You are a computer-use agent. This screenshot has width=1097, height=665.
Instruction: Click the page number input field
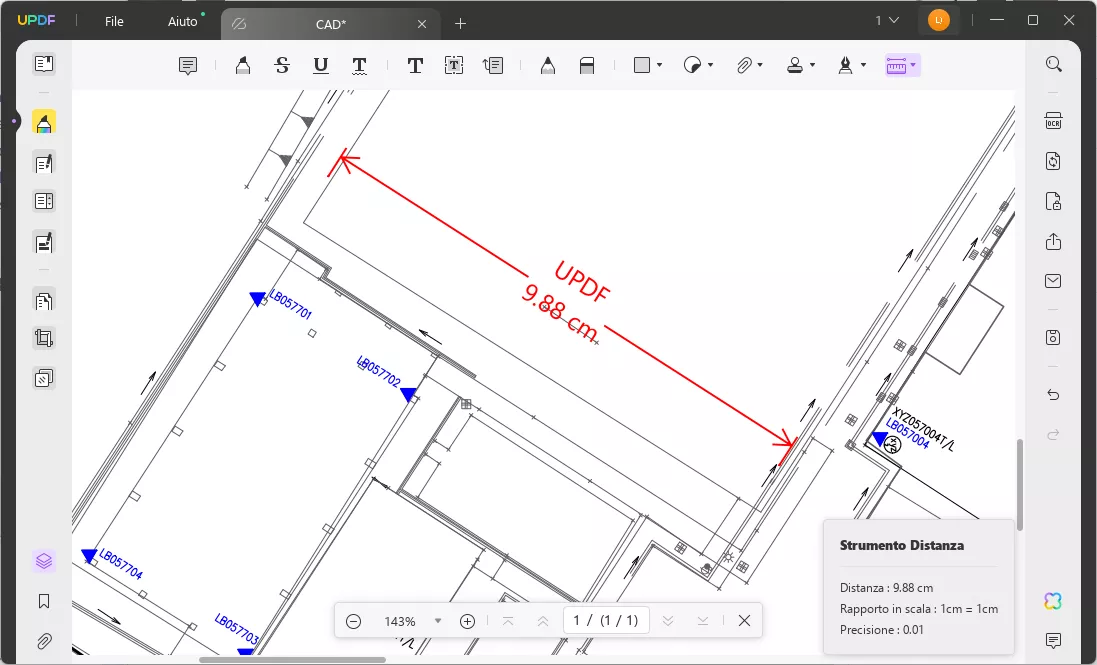(606, 620)
